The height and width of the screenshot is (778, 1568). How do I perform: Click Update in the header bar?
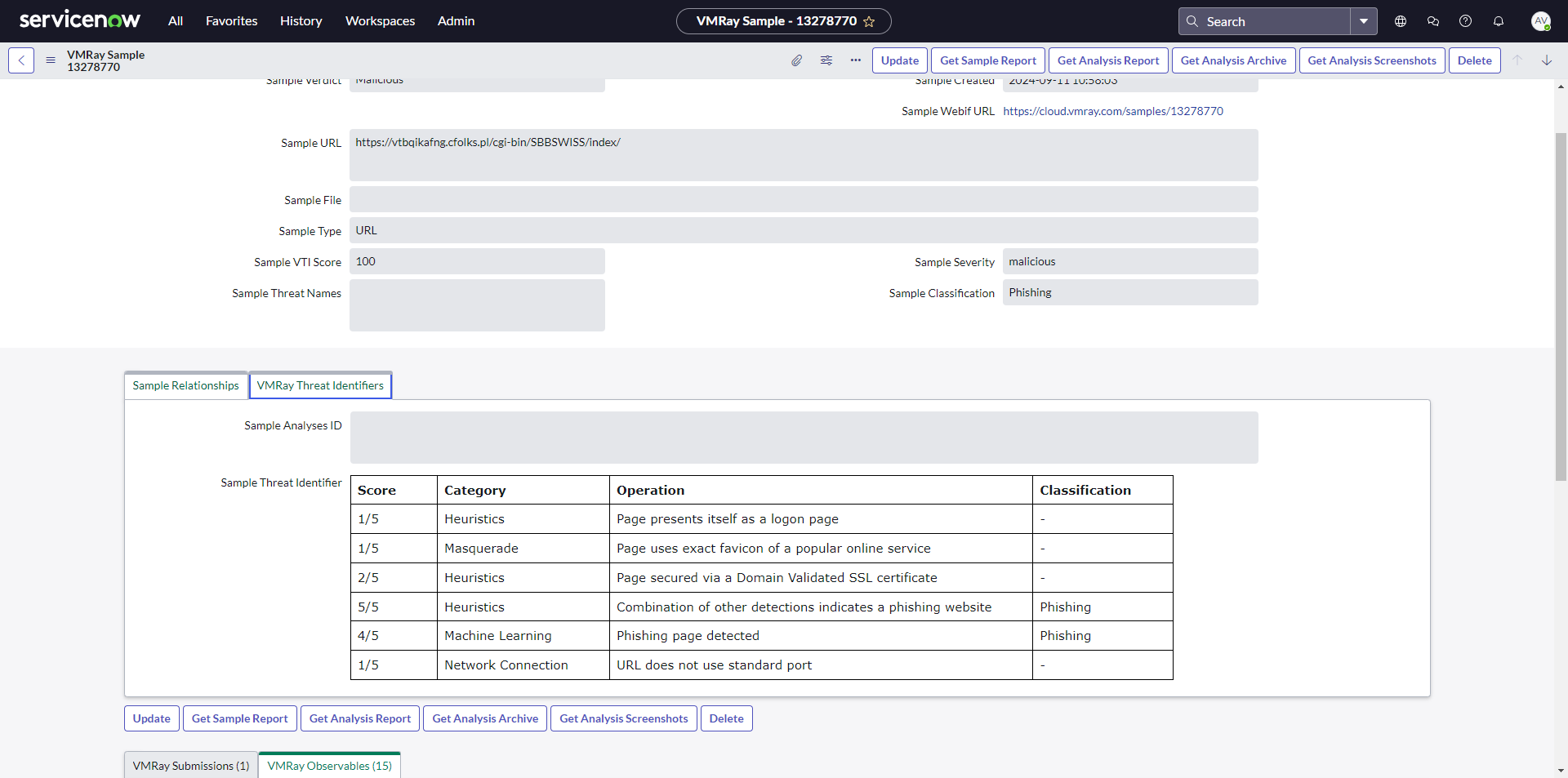[900, 60]
